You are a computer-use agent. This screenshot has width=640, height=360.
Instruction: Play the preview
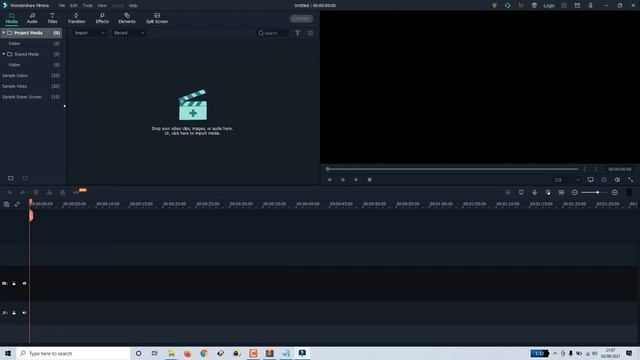pos(356,180)
